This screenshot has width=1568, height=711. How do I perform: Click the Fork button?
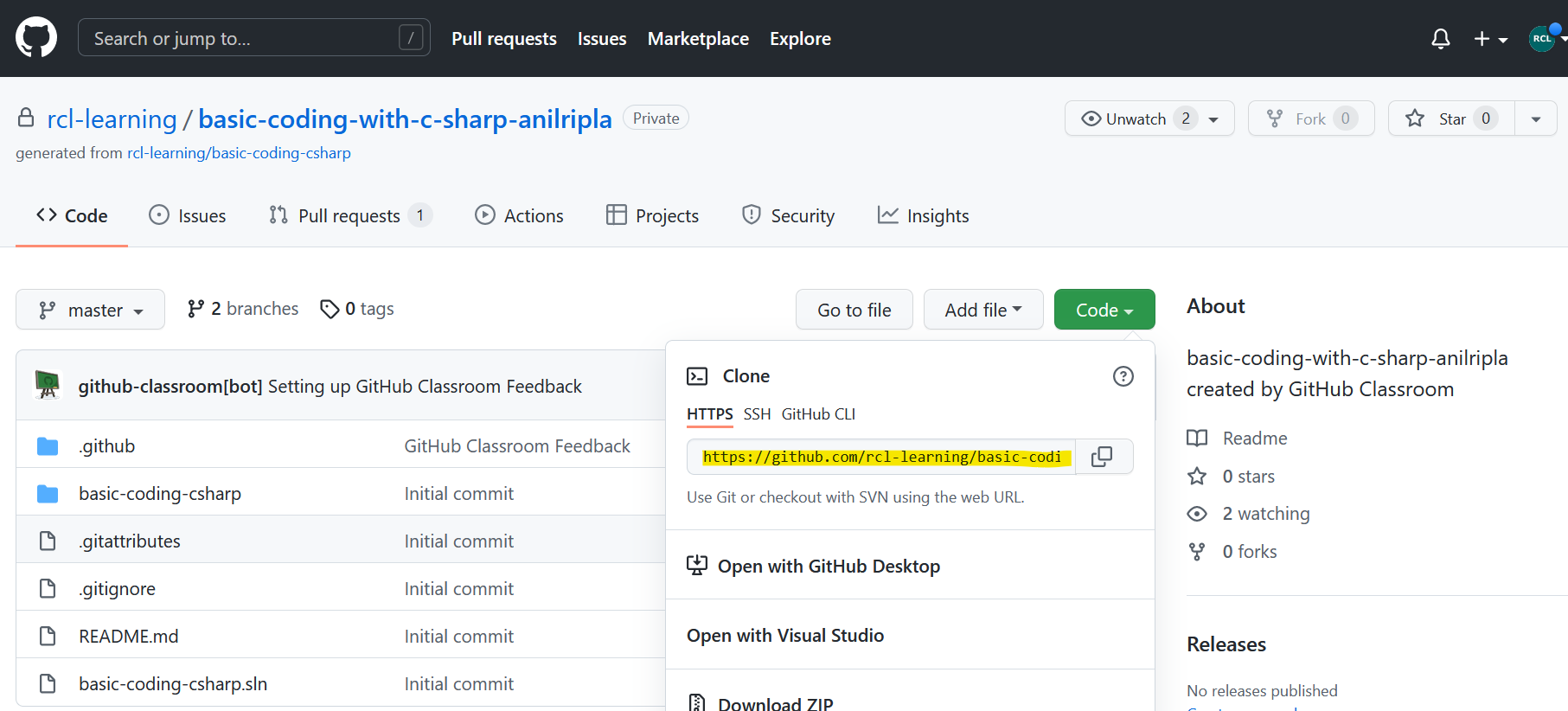pos(1311,118)
